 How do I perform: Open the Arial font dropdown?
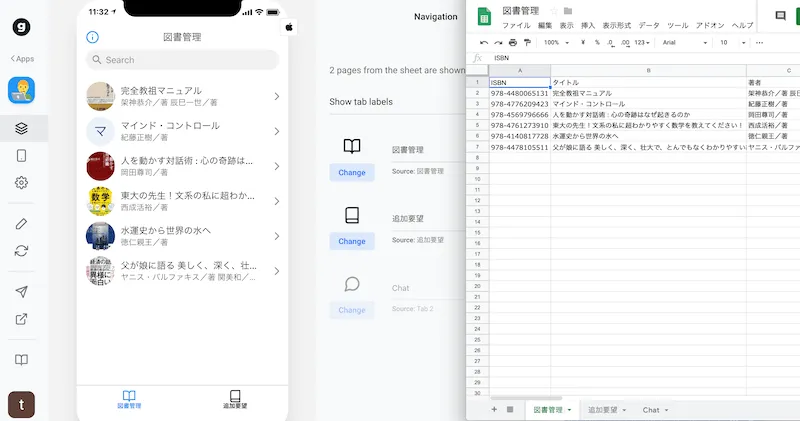point(685,43)
